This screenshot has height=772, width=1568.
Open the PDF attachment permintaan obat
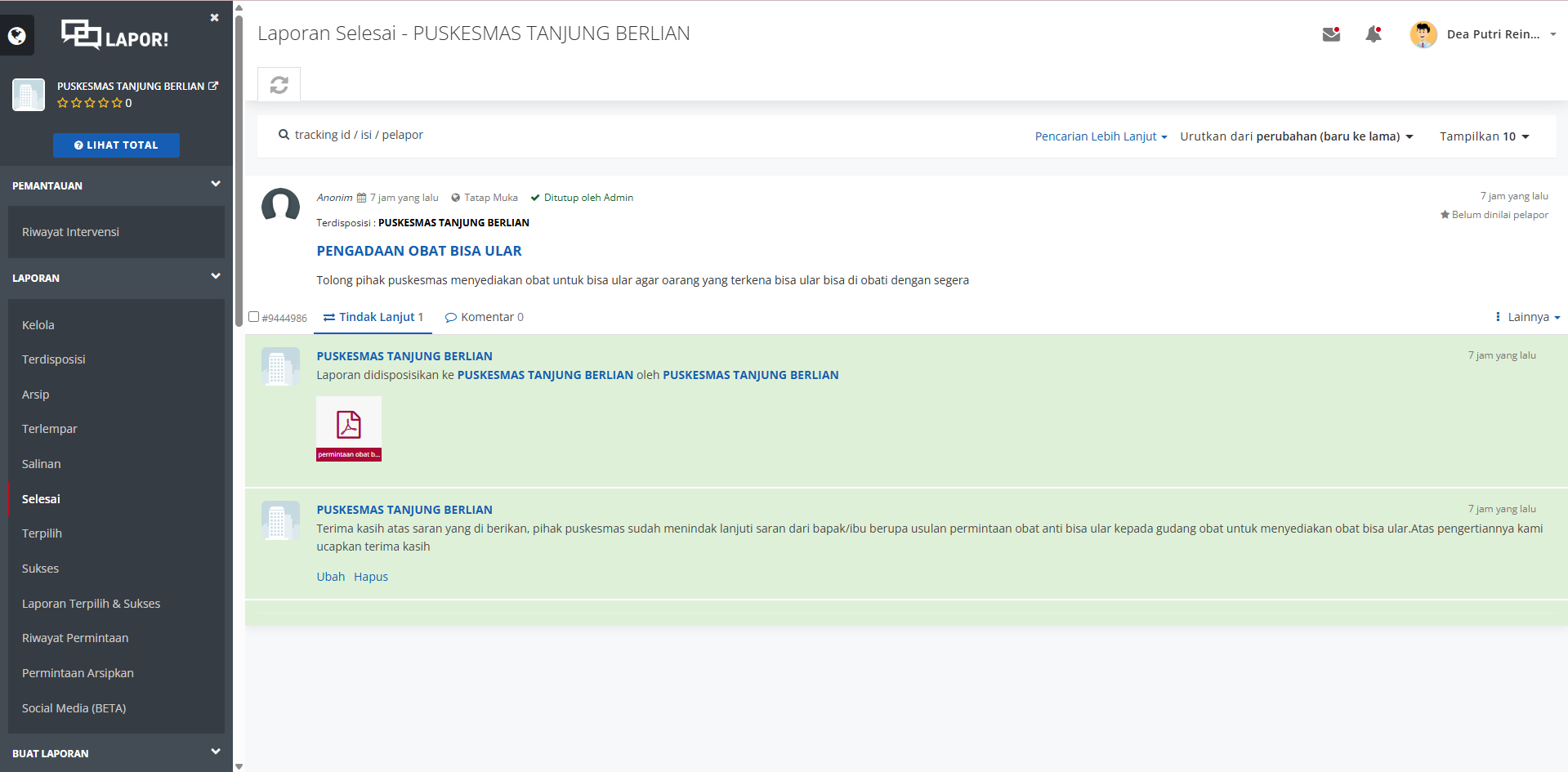pos(349,429)
